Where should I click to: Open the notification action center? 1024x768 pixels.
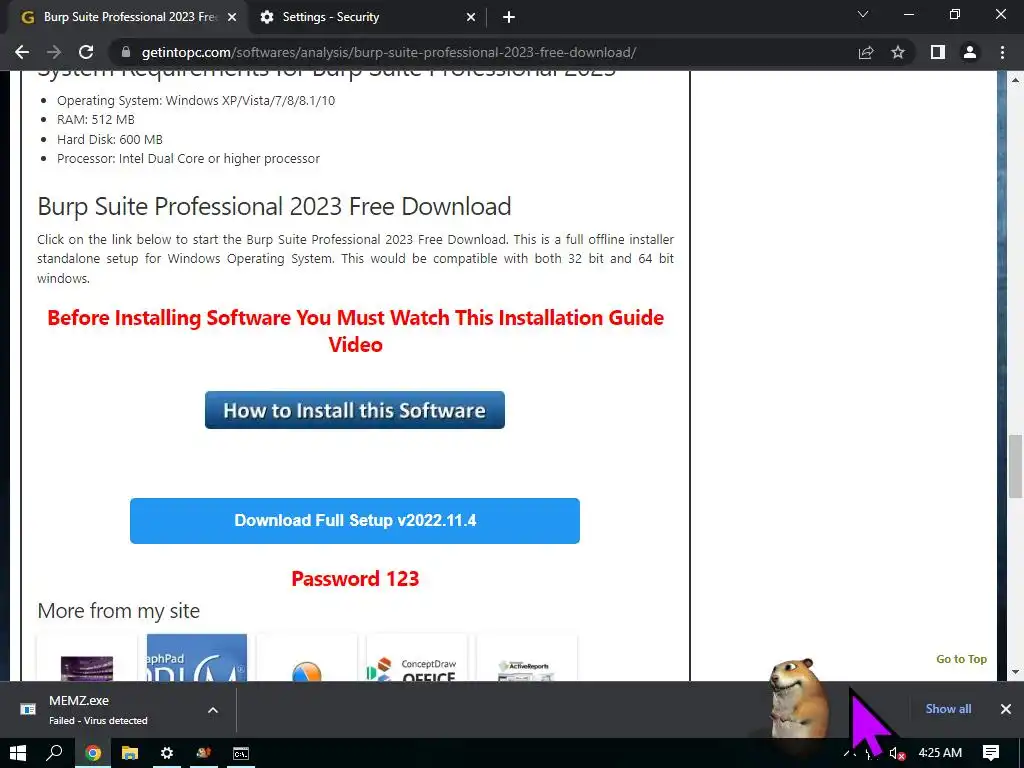coord(991,753)
